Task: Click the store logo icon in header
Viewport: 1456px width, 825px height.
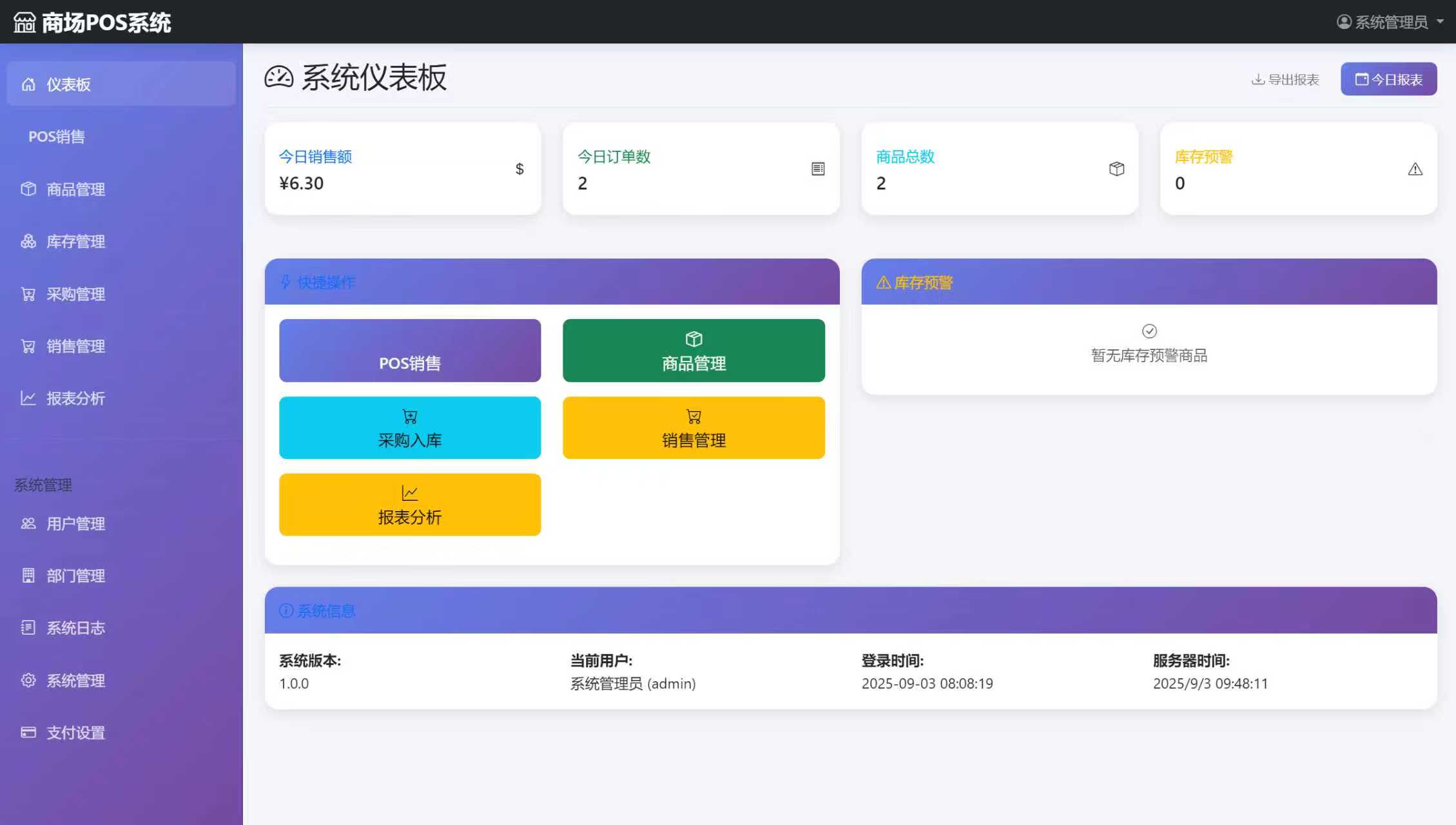Action: [24, 23]
